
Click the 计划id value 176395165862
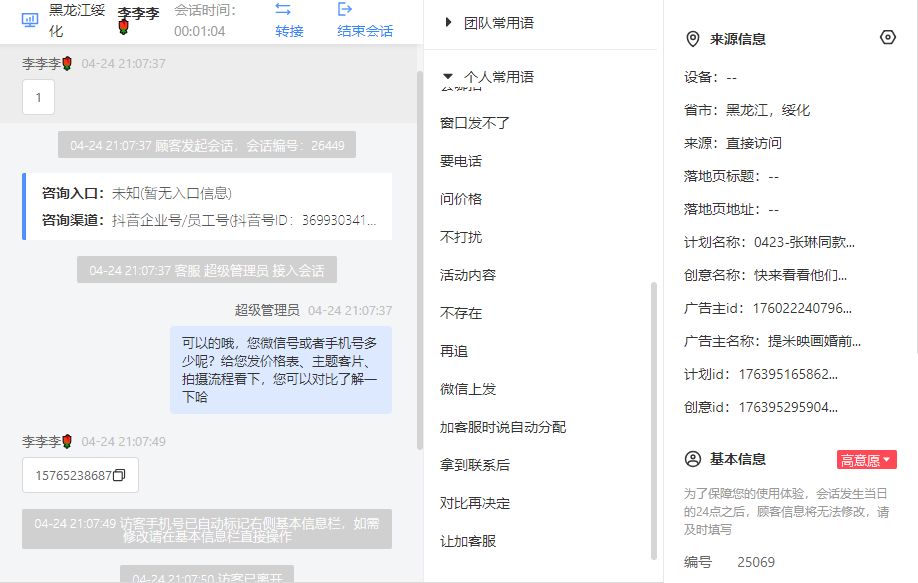[x=788, y=375]
